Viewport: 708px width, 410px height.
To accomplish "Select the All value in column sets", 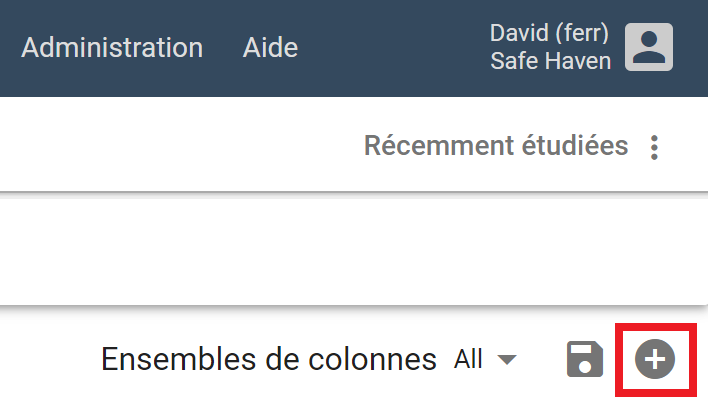I will (469, 359).
